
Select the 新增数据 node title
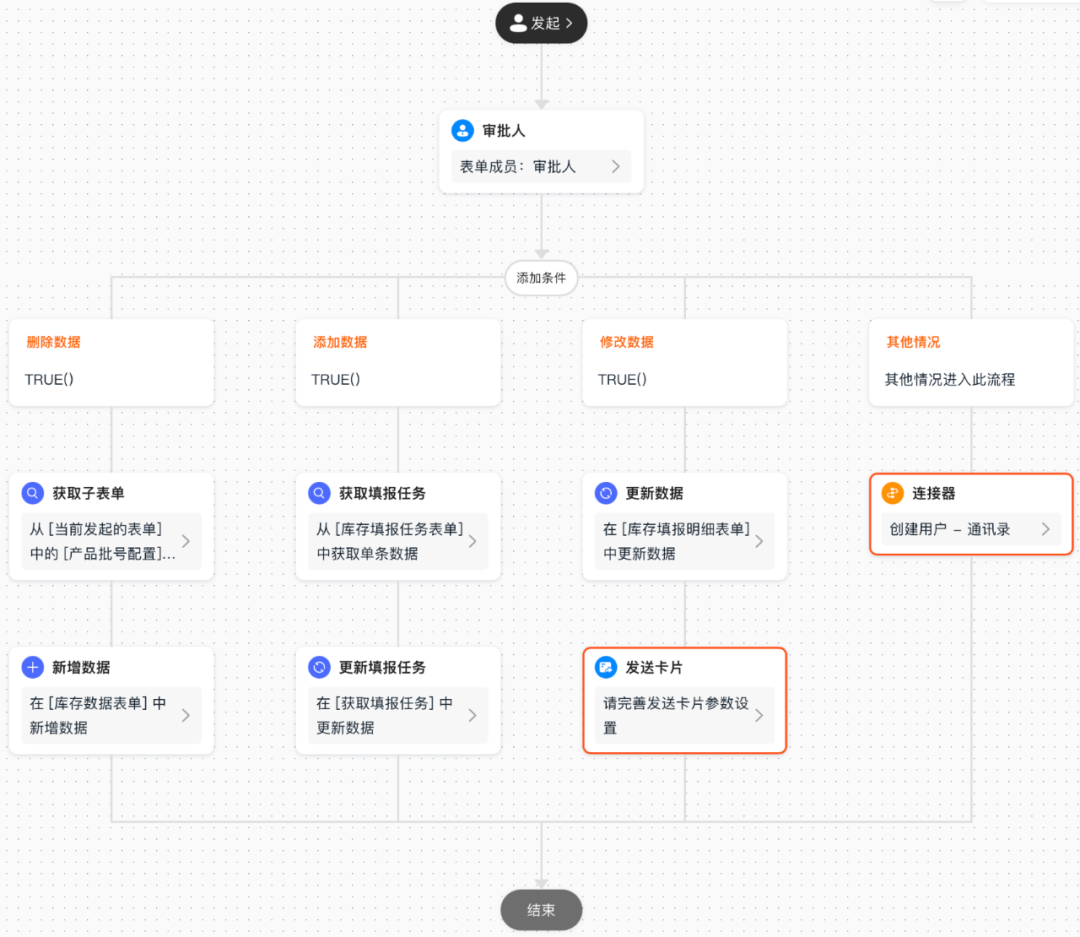pyautogui.click(x=81, y=668)
